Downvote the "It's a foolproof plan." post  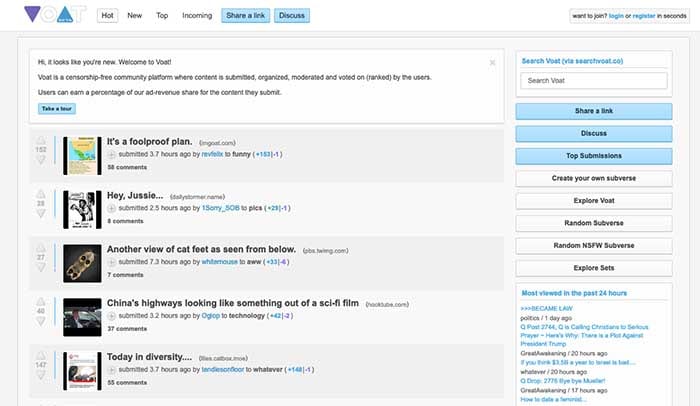41,160
